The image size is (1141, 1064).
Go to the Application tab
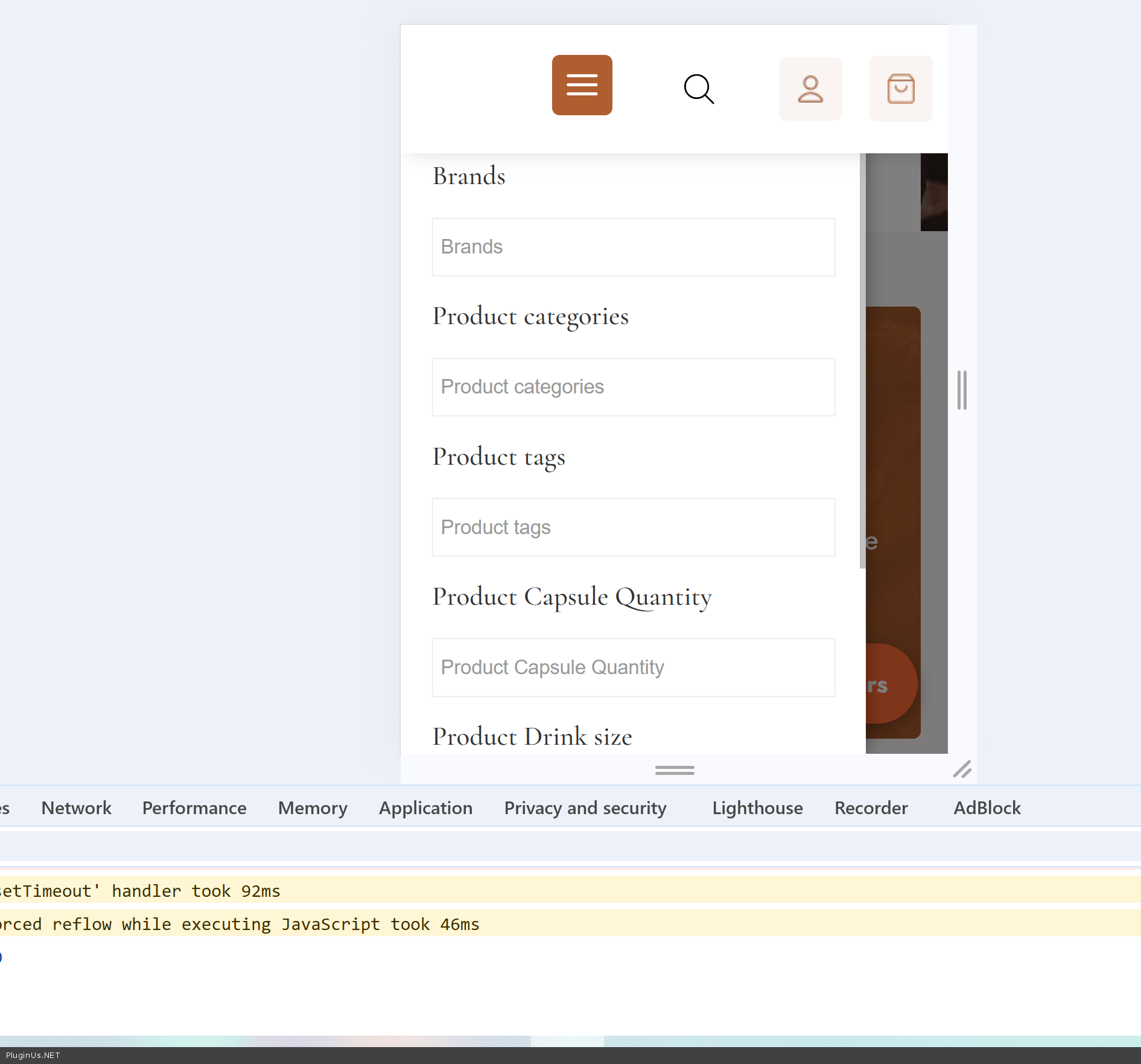click(x=425, y=808)
